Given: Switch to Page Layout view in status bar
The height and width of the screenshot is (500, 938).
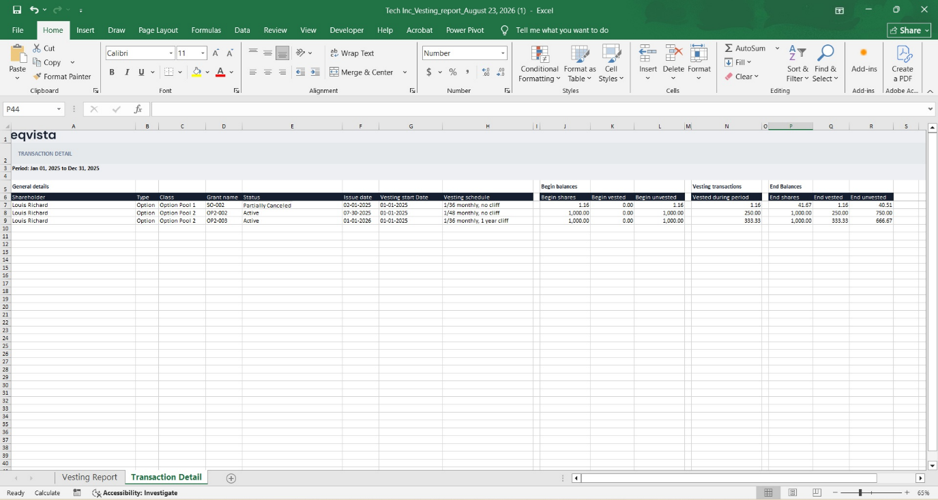Looking at the screenshot, I should click(x=793, y=492).
